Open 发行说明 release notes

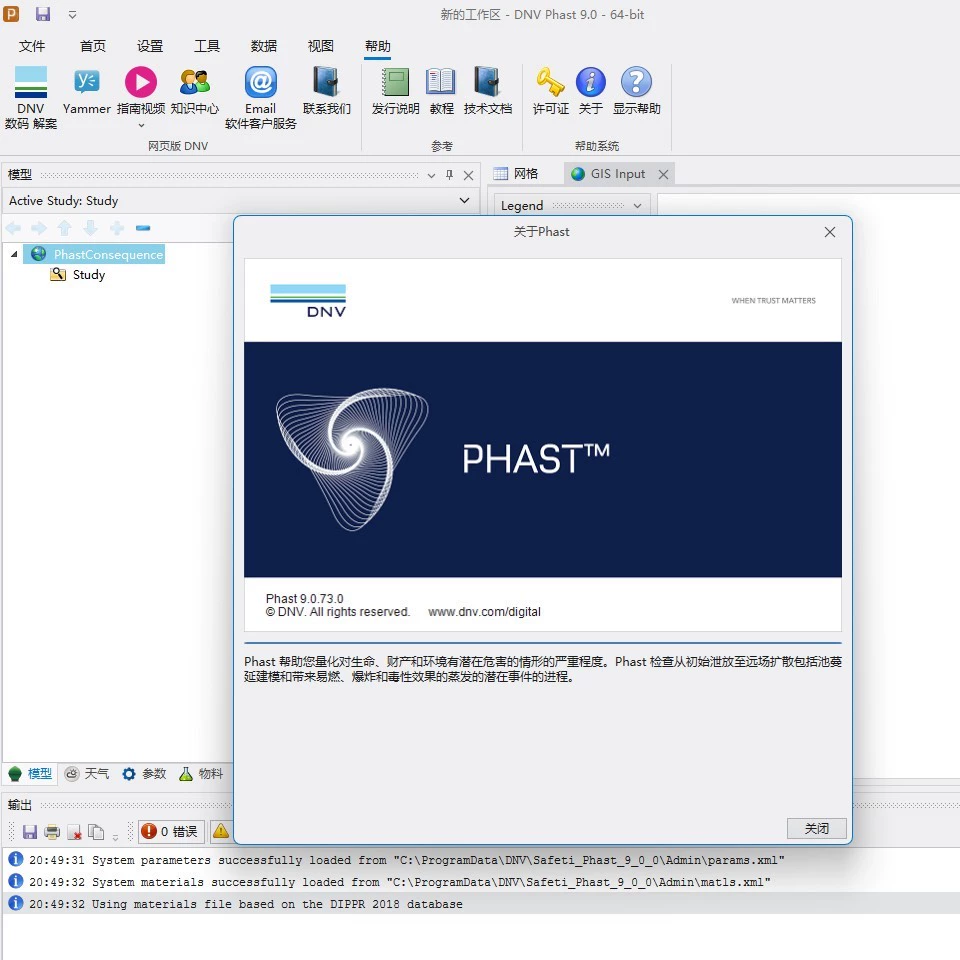pos(396,91)
